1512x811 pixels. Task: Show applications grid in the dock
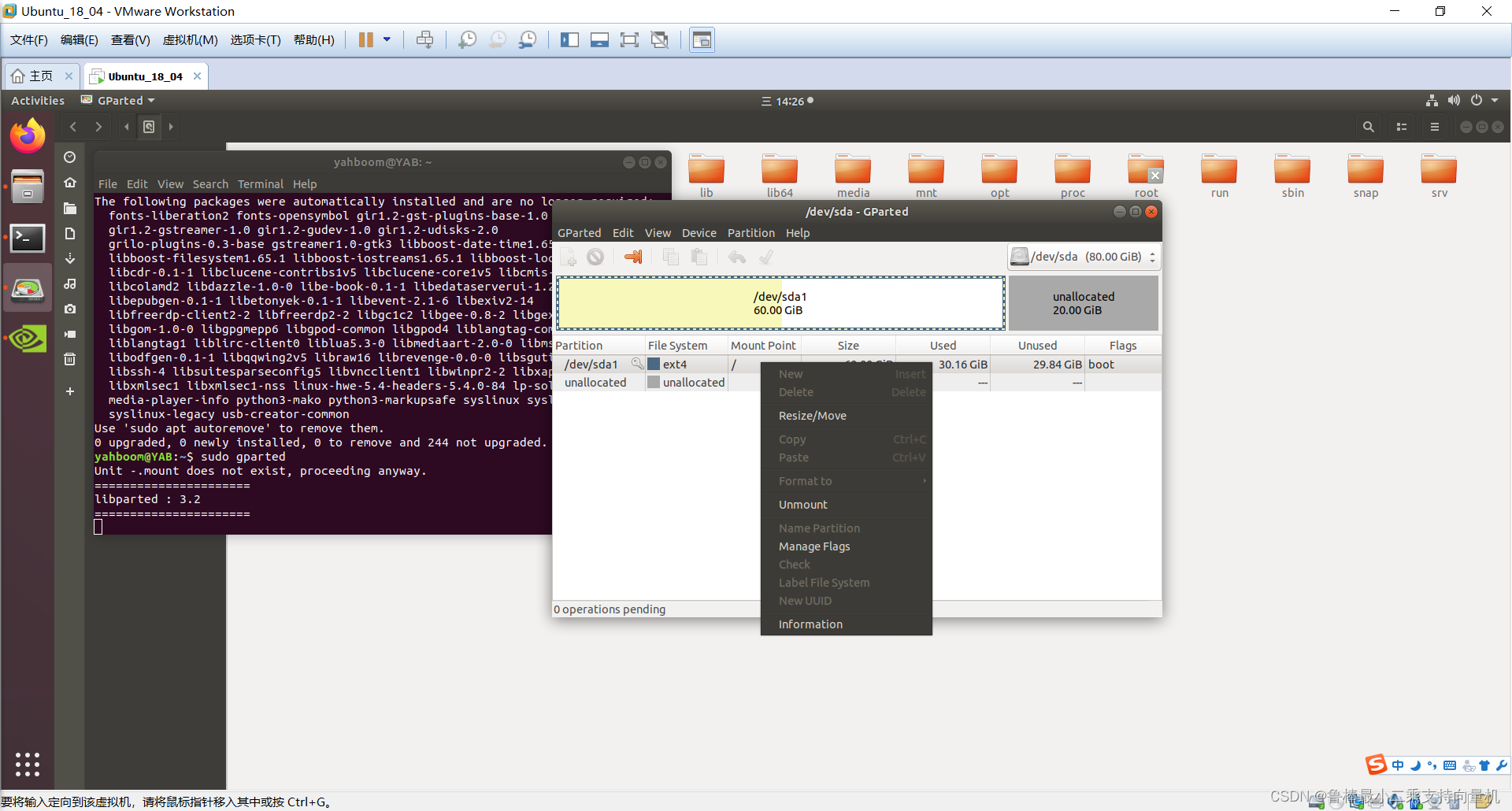28,764
